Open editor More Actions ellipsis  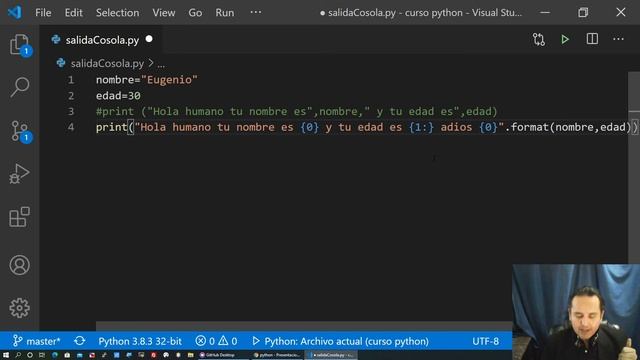(618, 39)
